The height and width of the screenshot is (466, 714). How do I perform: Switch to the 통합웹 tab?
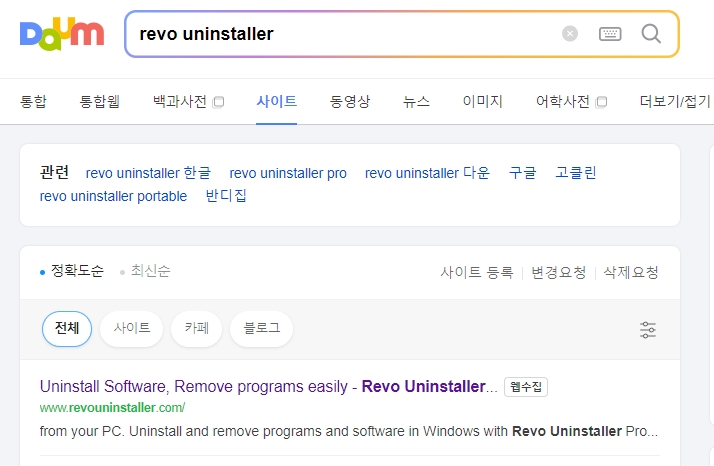[x=100, y=101]
